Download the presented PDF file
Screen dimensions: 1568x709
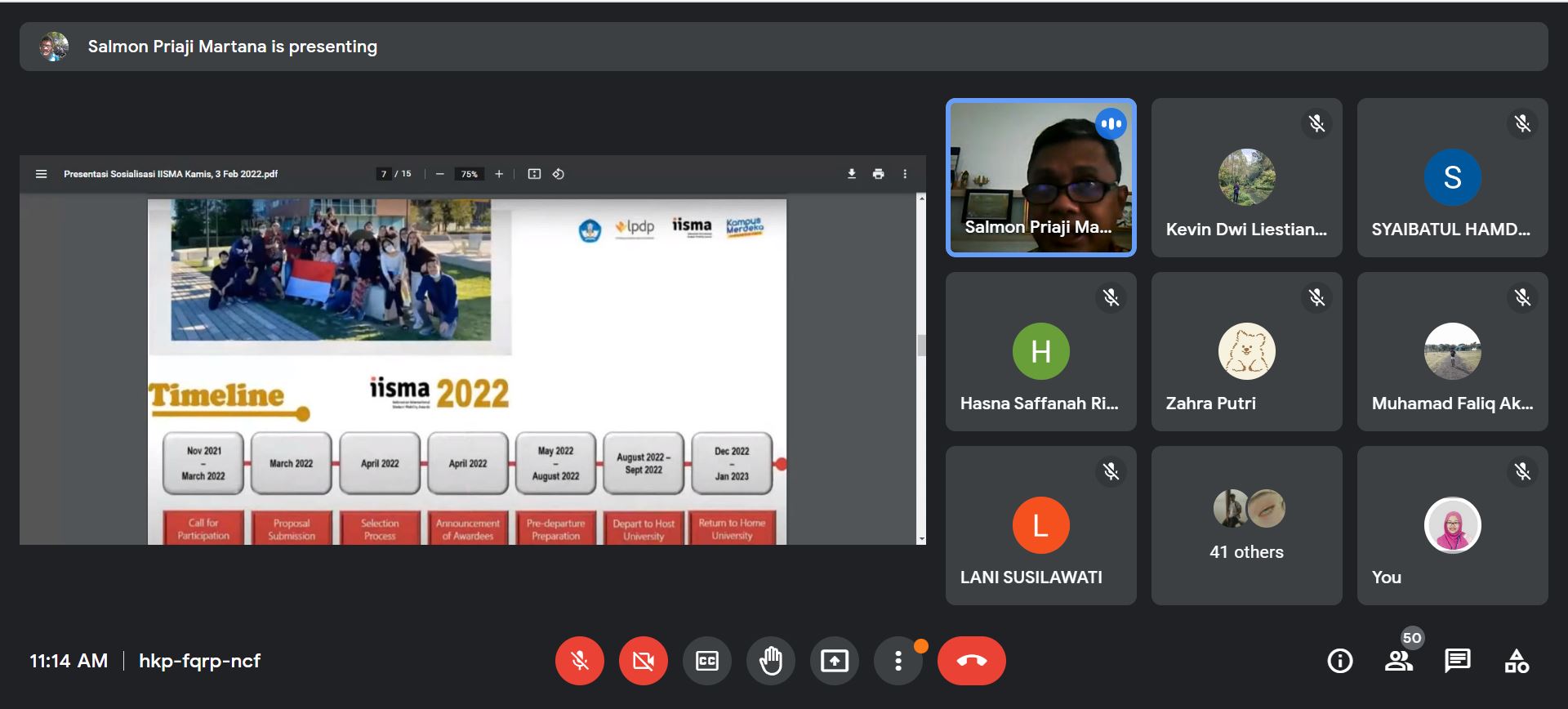[x=852, y=174]
